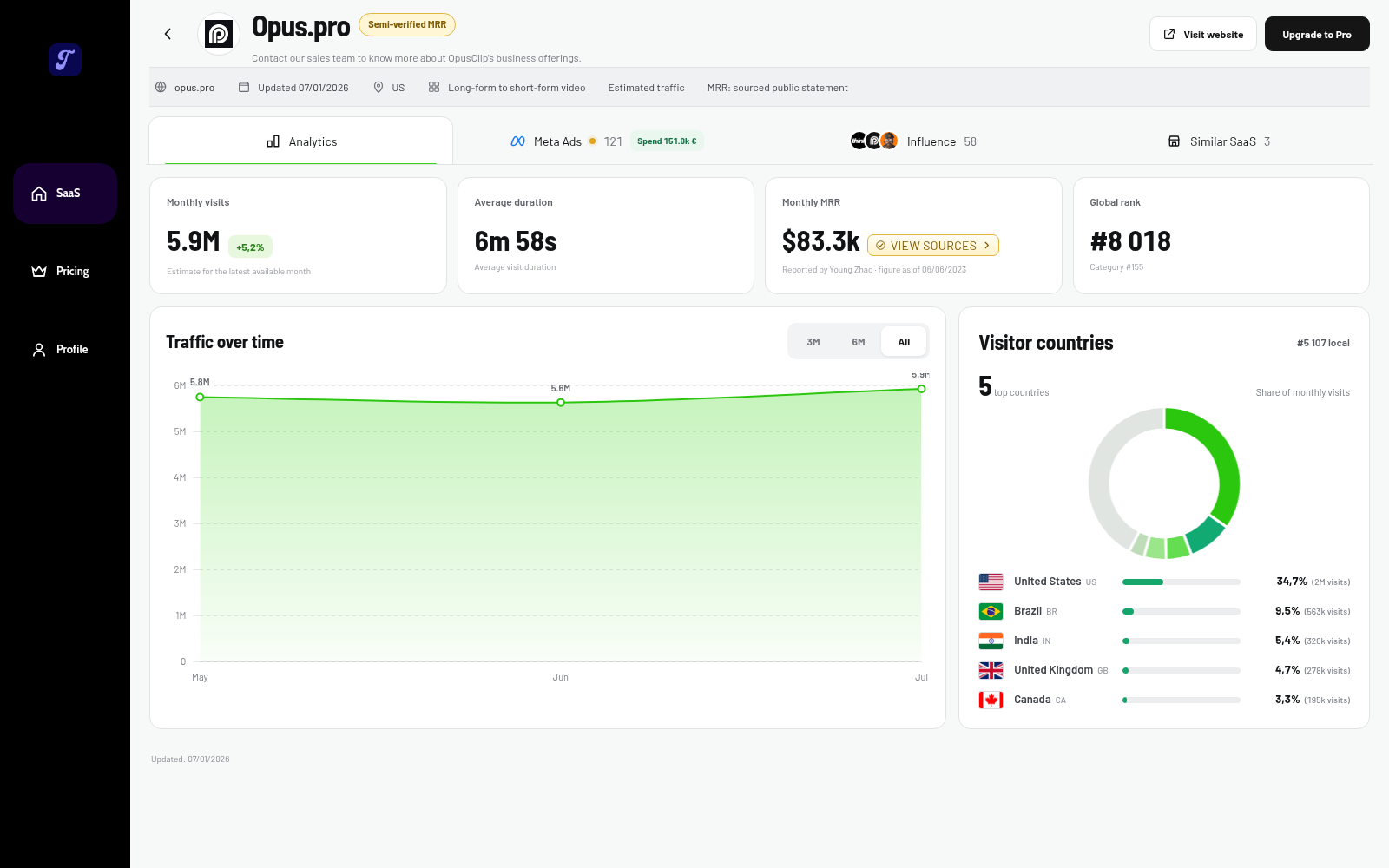
Task: Click the Opus.pro company logo
Action: pos(219,34)
